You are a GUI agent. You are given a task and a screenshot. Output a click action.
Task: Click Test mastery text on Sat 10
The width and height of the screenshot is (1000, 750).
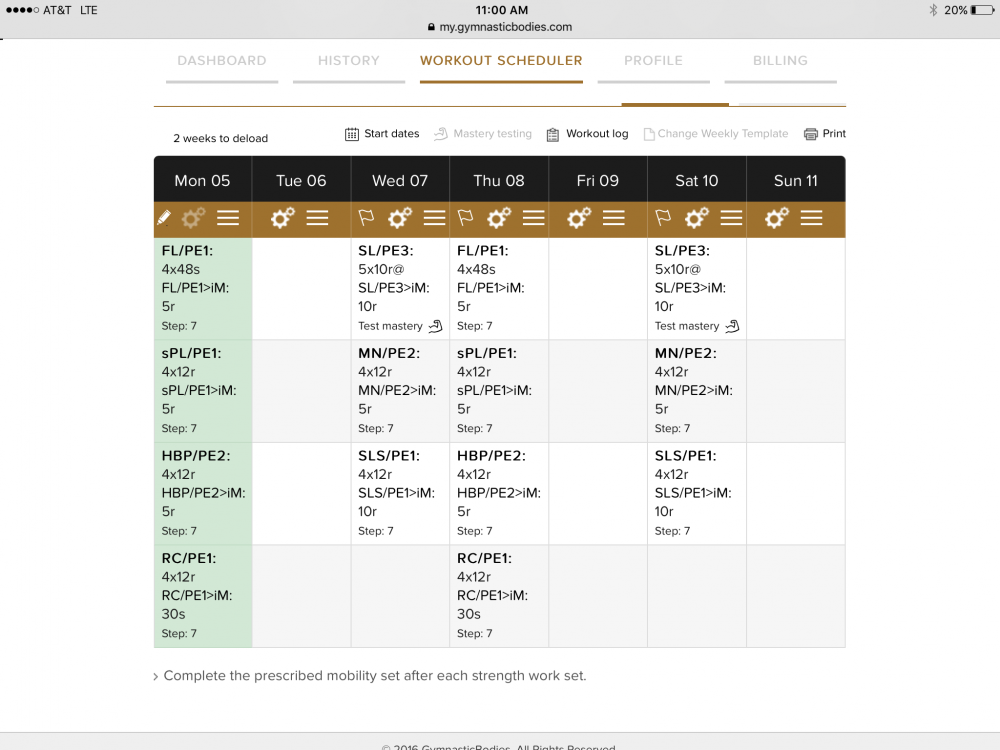tap(687, 326)
